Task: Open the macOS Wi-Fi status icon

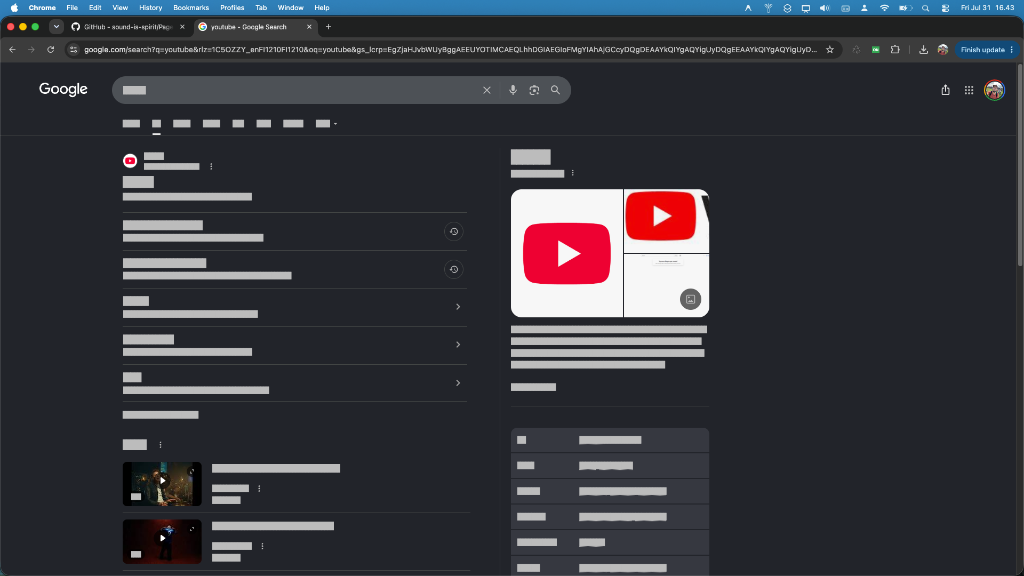Action: click(884, 8)
